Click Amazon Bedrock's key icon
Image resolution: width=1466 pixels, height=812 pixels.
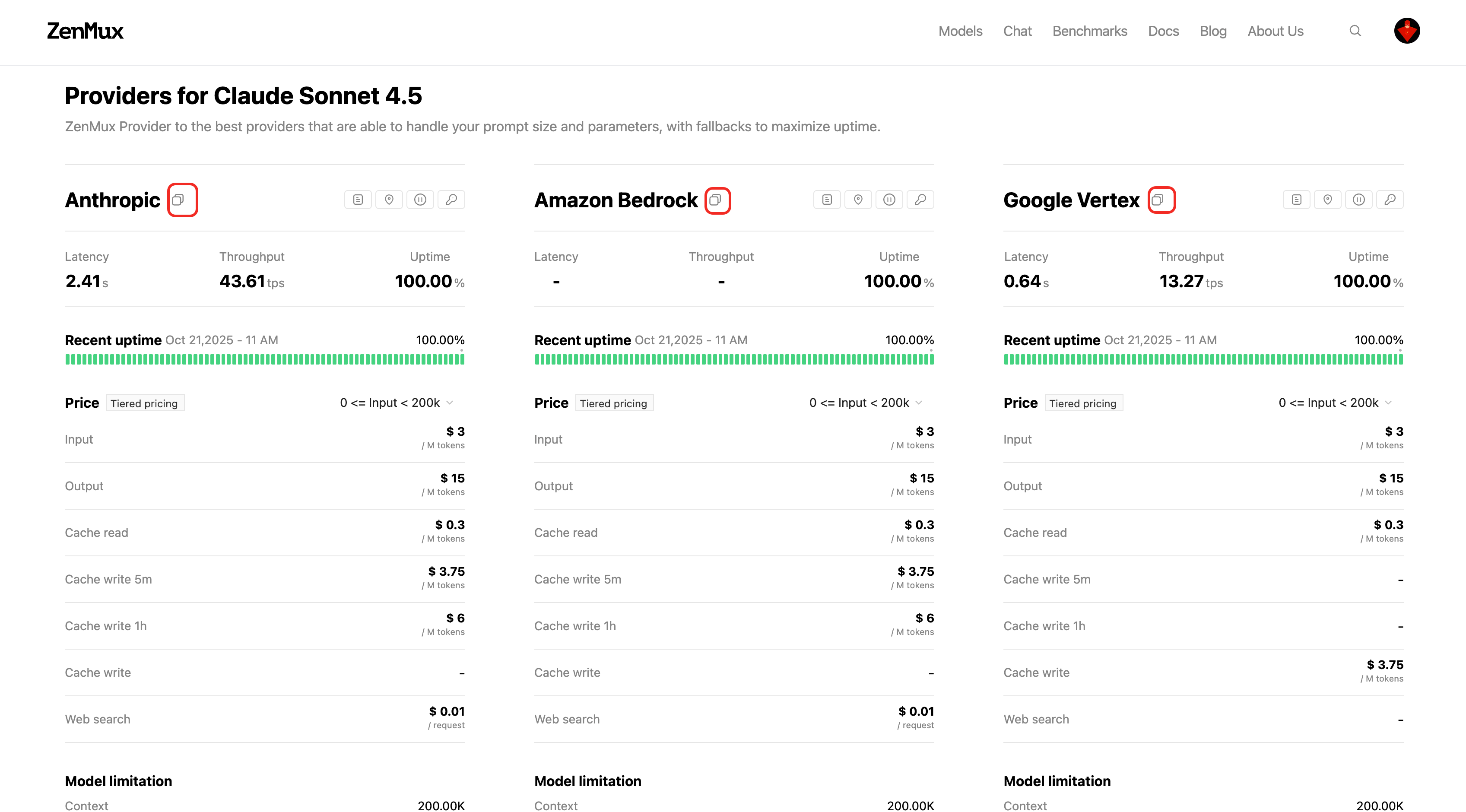tap(920, 200)
